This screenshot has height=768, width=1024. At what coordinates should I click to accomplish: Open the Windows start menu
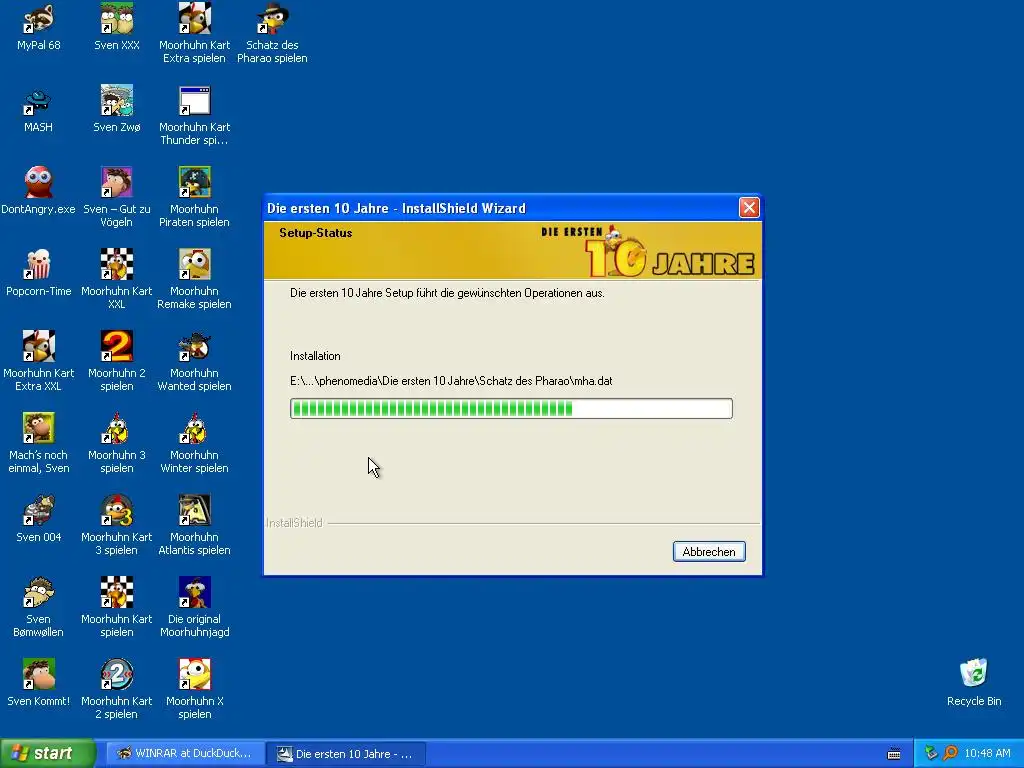click(47, 753)
